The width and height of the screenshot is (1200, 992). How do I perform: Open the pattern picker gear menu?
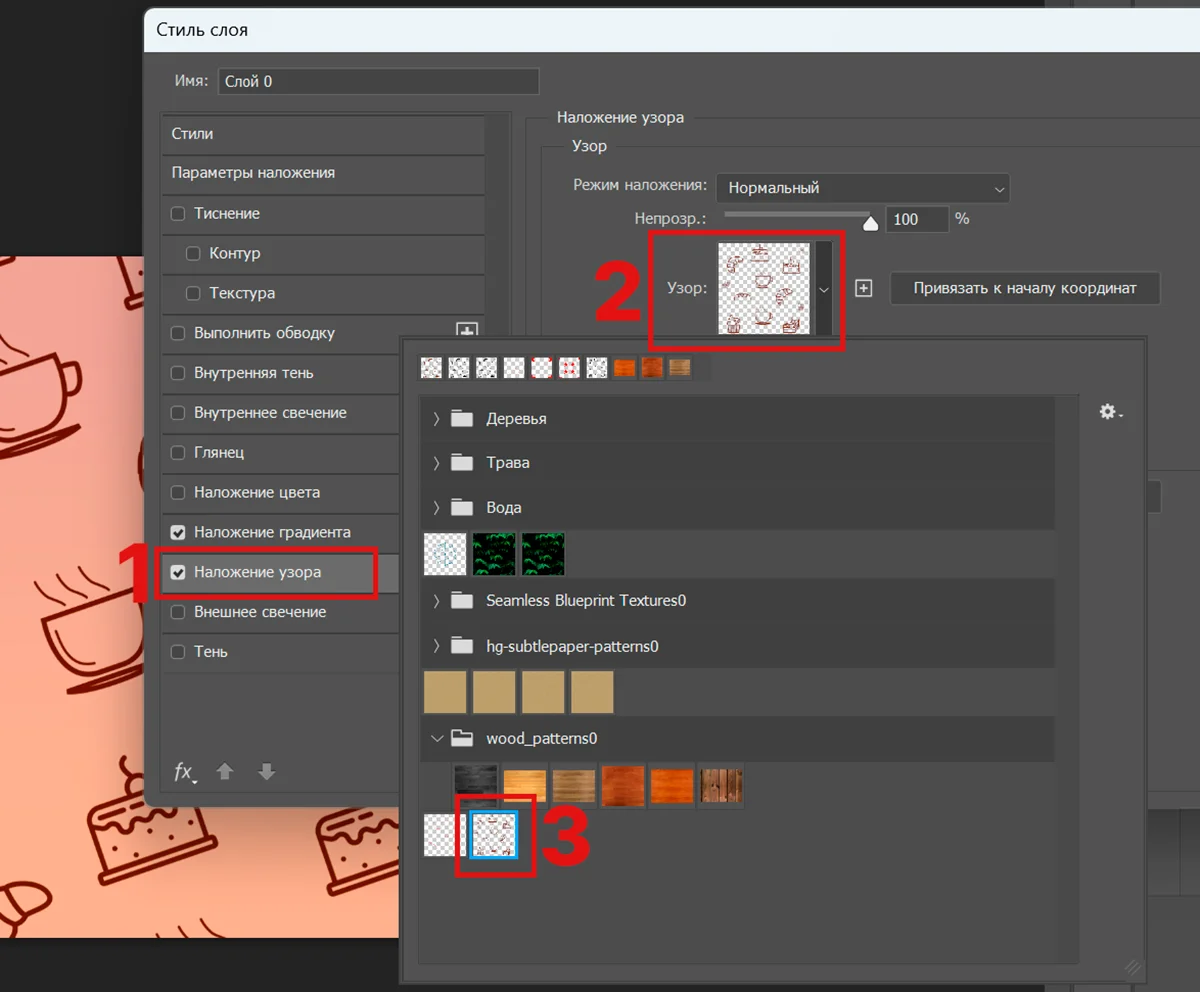coord(1110,412)
